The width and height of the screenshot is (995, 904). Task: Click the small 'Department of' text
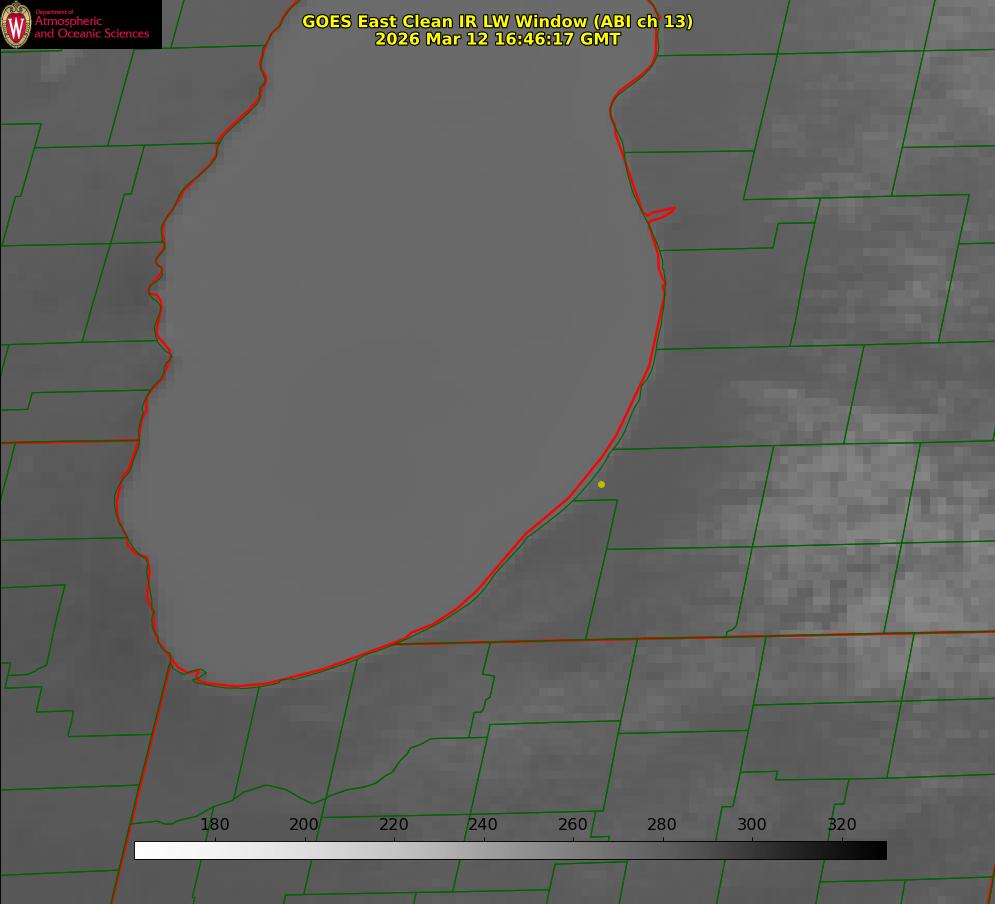coord(54,12)
